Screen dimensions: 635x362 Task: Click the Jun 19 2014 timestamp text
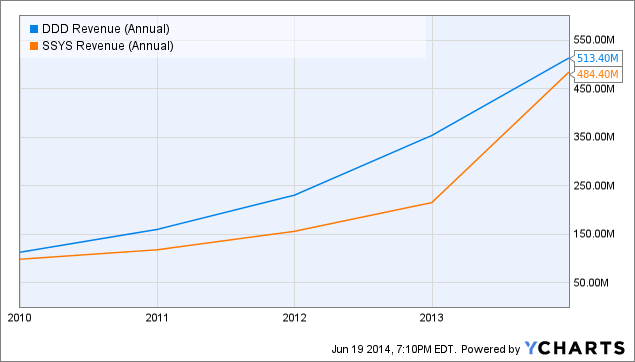tap(394, 349)
